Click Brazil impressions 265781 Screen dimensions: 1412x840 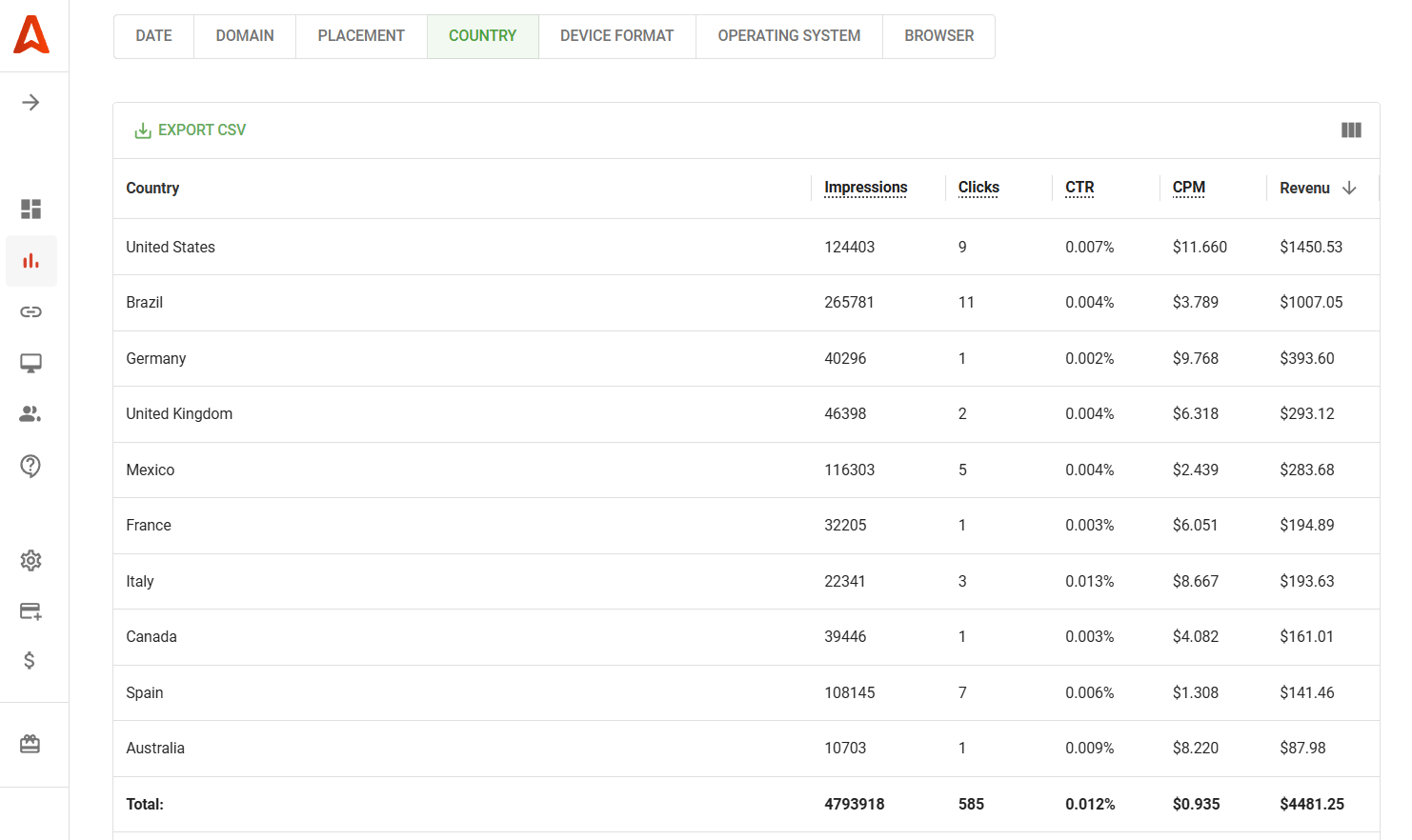pyautogui.click(x=849, y=302)
